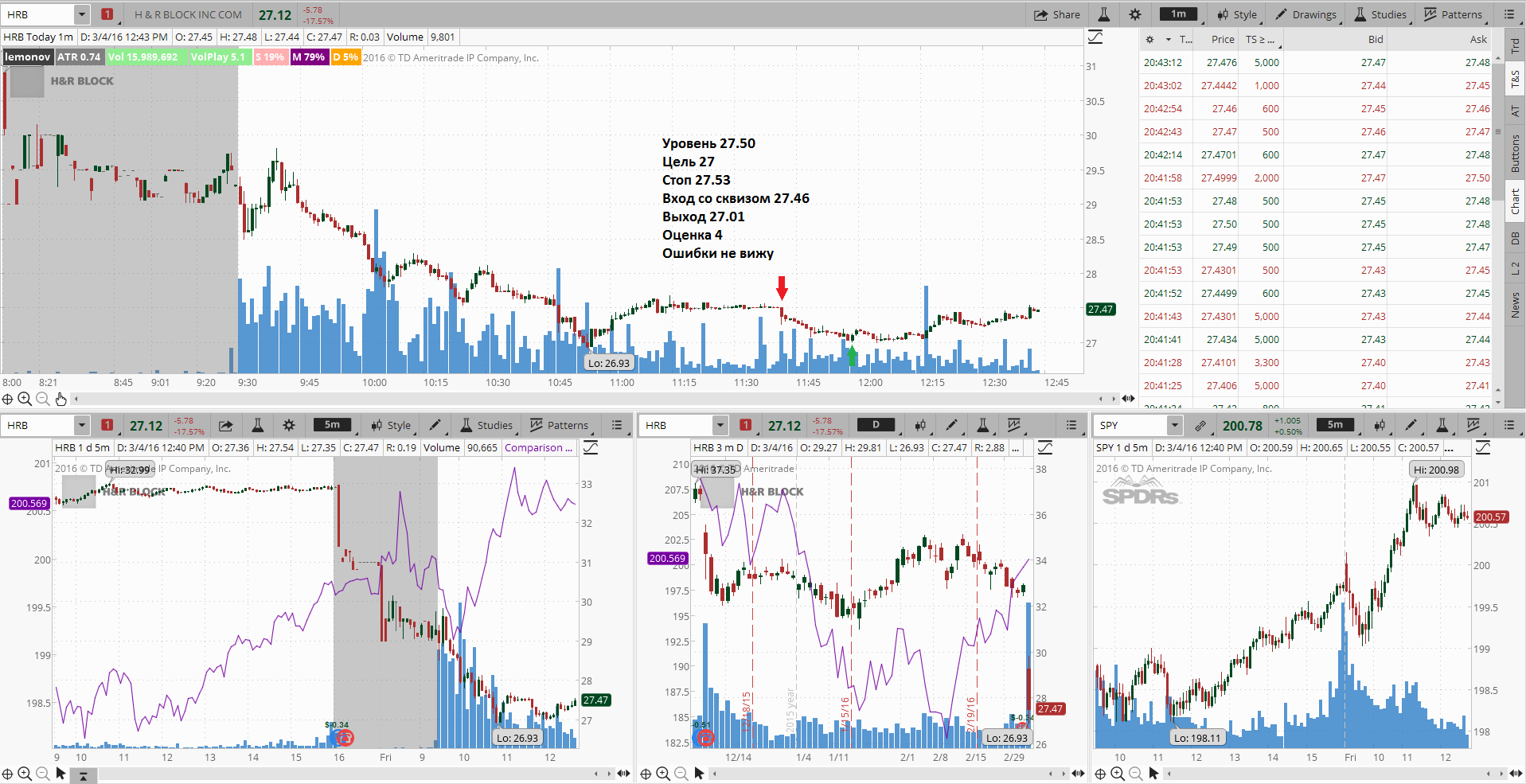This screenshot has width=1526, height=784.
Task: Expand the Time & Sales small dropdown arrow
Action: coord(1168,40)
